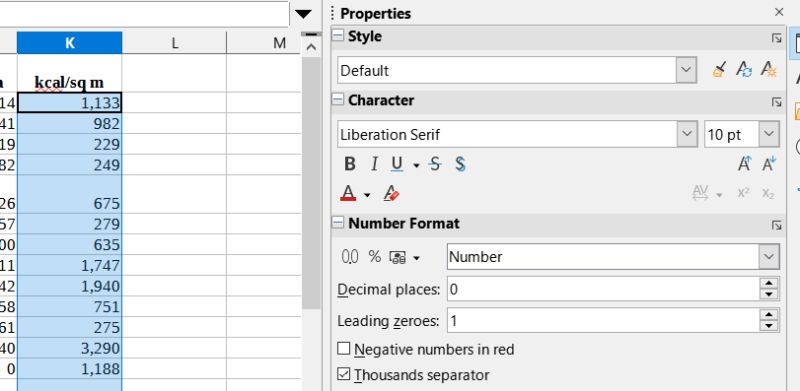Open Number format category dropdown

[769, 257]
